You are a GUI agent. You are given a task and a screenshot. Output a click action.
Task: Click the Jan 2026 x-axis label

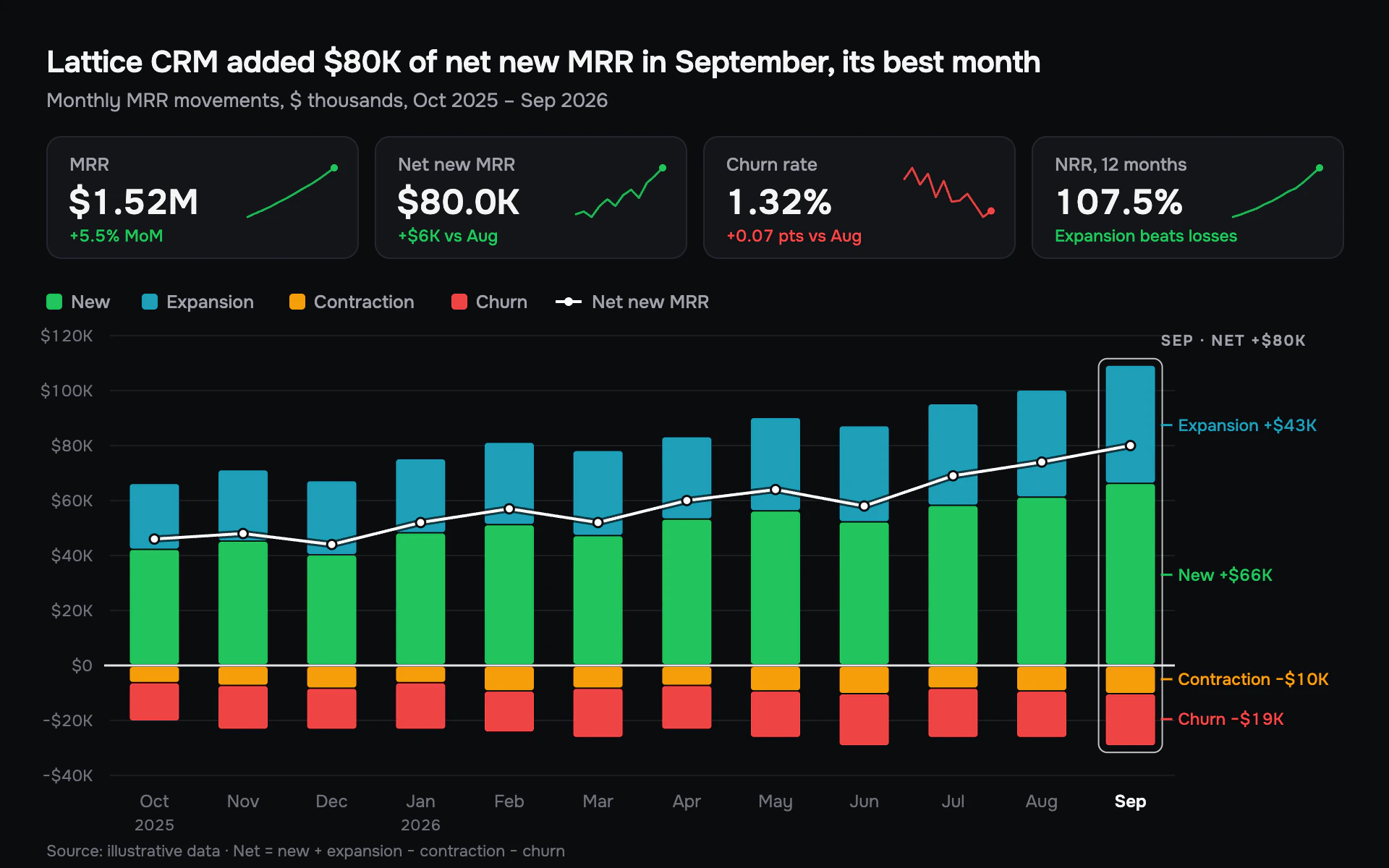pyautogui.click(x=420, y=813)
